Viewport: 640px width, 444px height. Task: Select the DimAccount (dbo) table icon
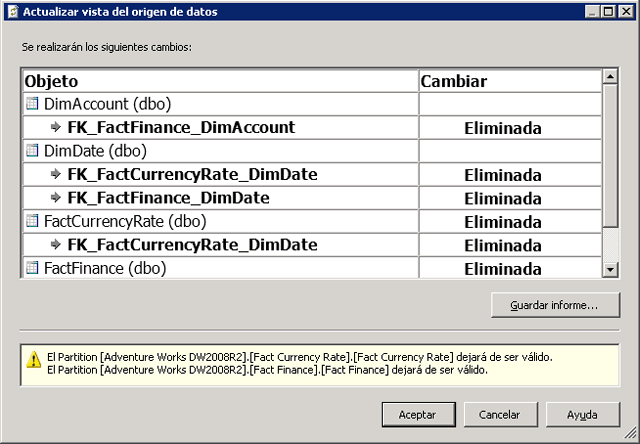[32, 104]
